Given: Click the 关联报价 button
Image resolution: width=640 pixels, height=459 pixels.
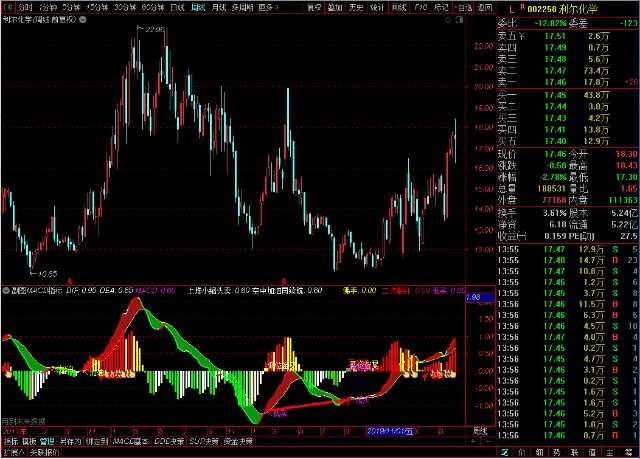Looking at the screenshot, I should [x=44, y=452].
